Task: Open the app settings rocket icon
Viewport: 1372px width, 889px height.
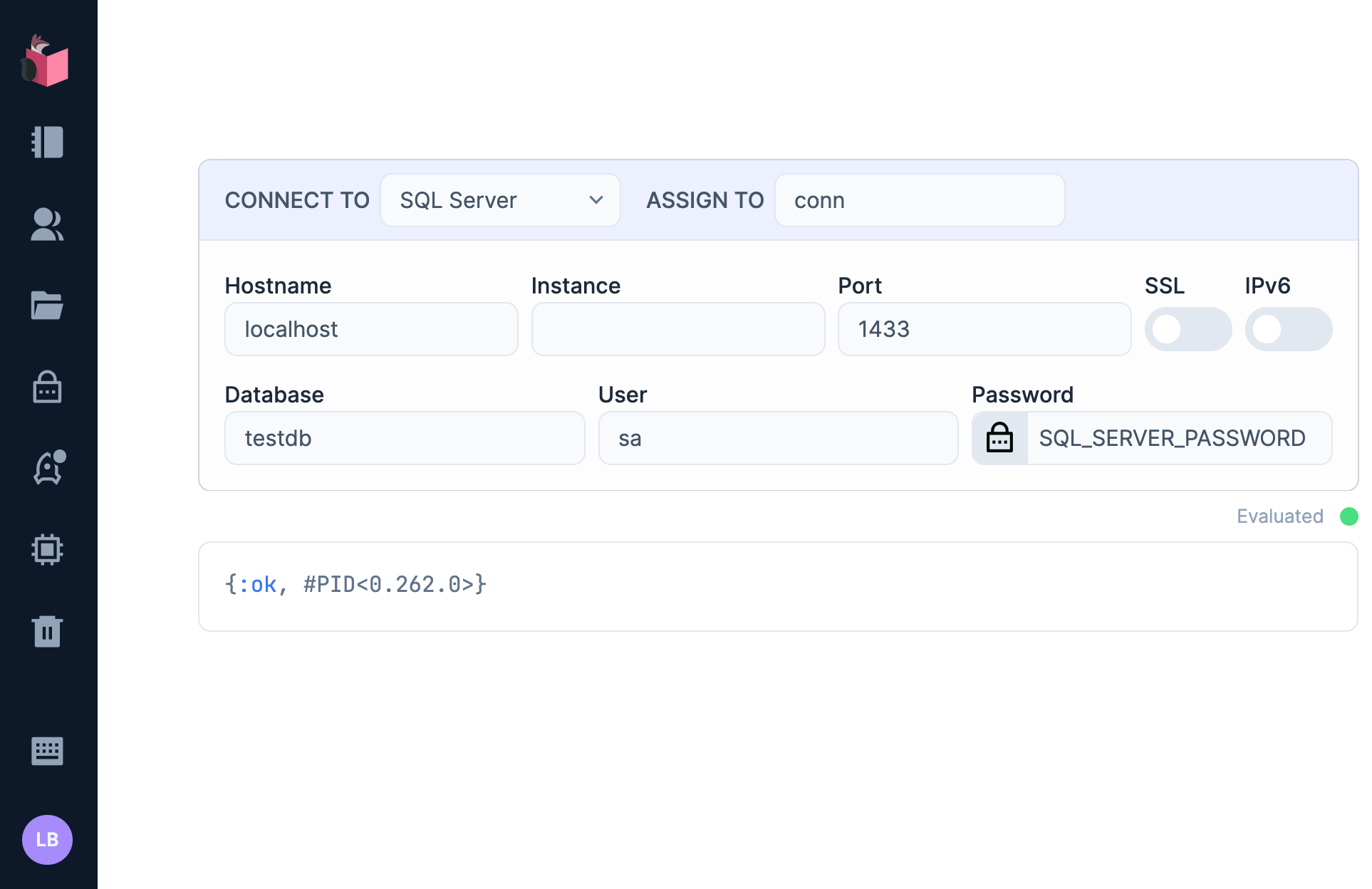Action: coord(48,467)
